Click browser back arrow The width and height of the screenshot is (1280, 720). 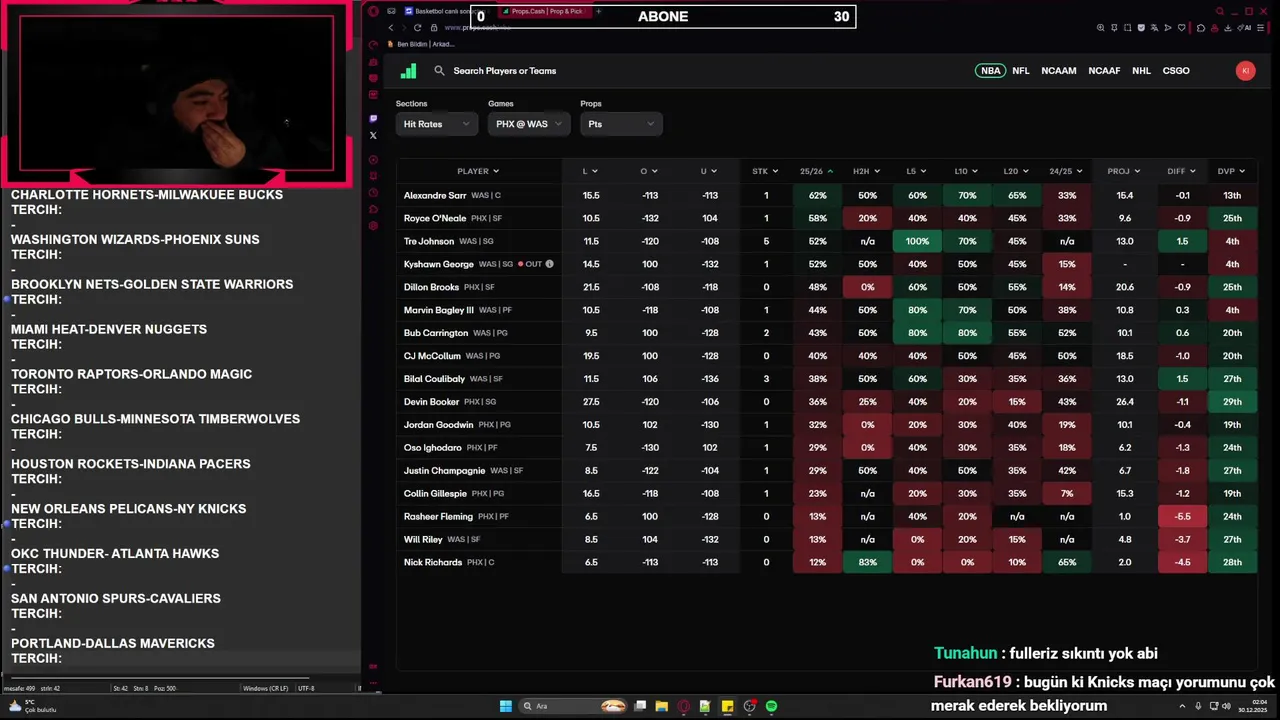(x=391, y=28)
